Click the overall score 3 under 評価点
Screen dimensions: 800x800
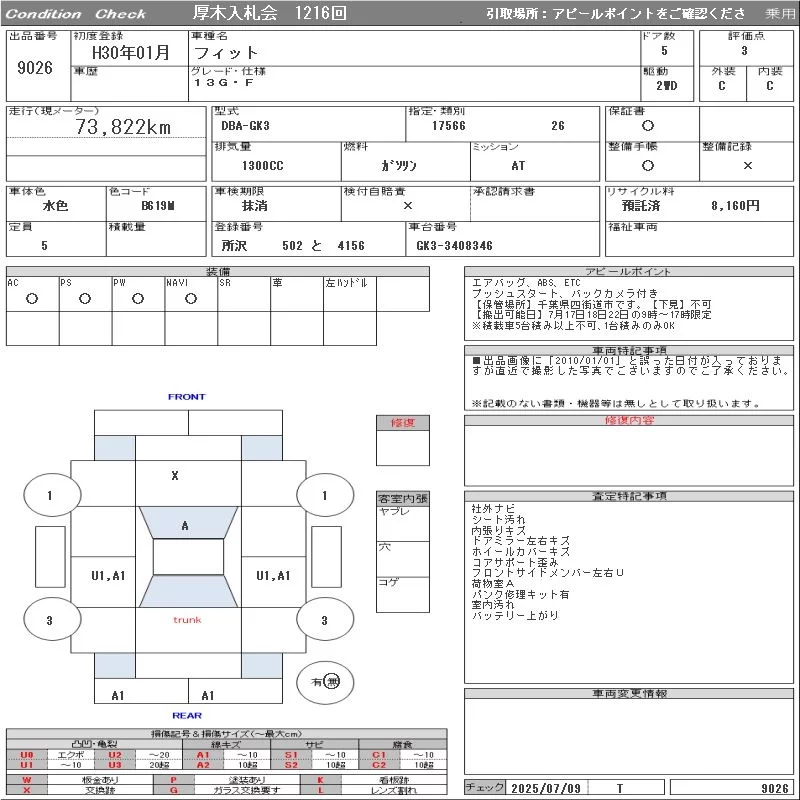point(744,51)
